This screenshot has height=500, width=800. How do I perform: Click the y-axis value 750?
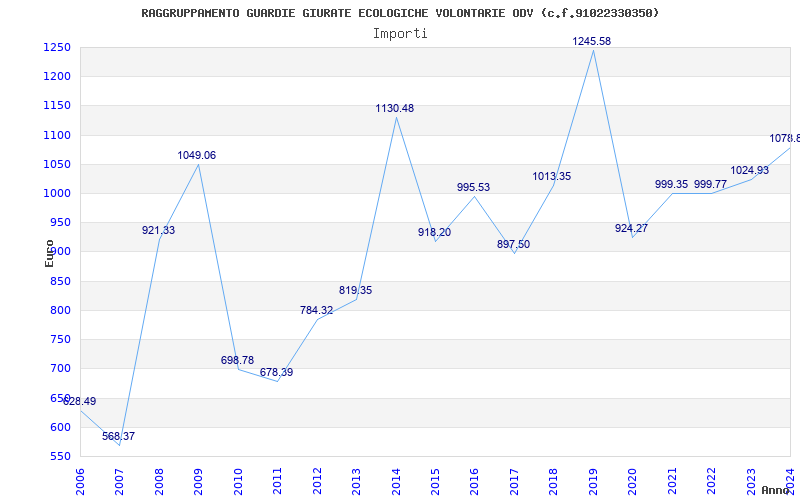(60, 339)
